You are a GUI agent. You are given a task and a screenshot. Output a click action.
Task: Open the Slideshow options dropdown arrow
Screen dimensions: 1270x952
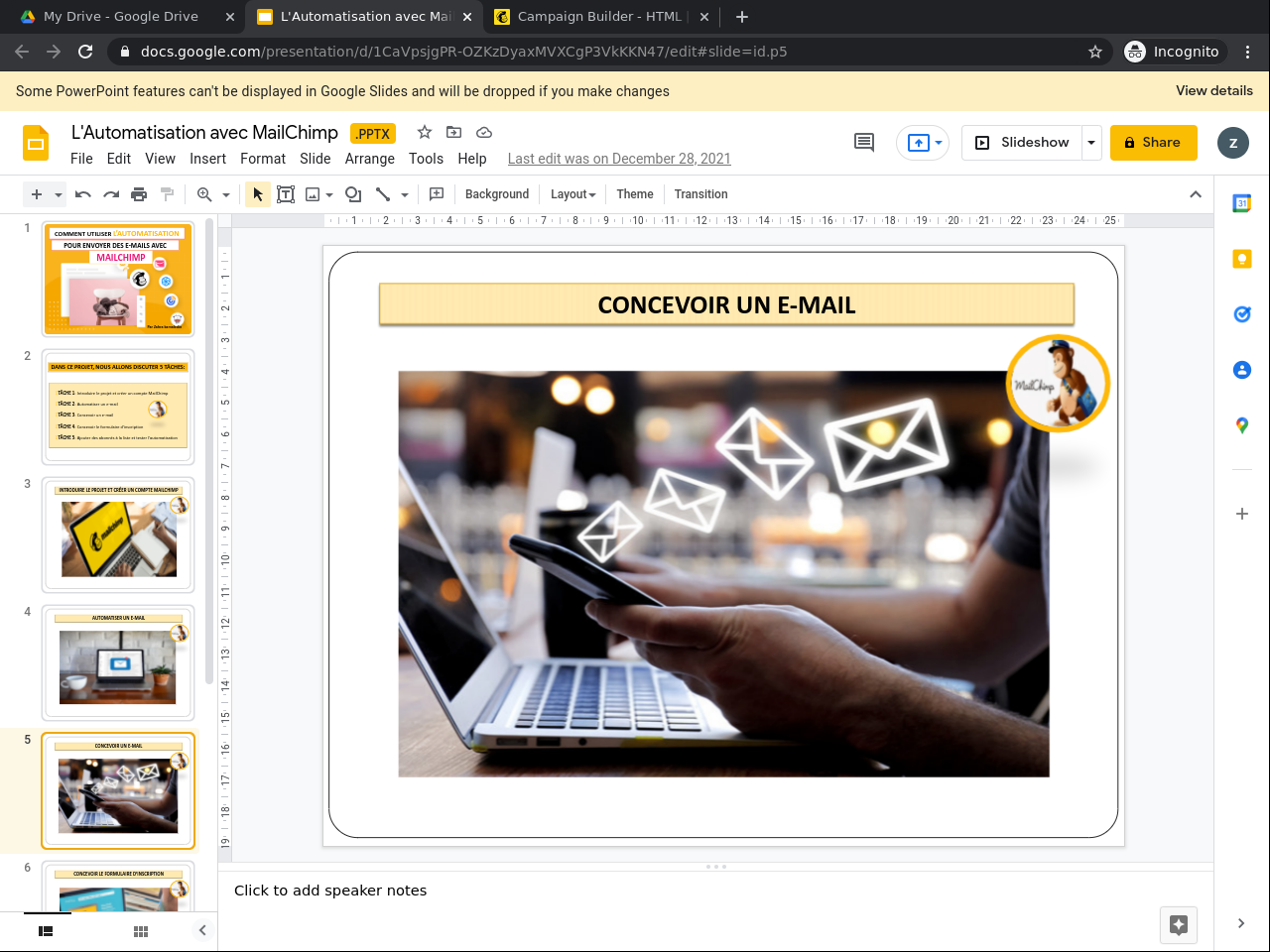click(x=1091, y=143)
